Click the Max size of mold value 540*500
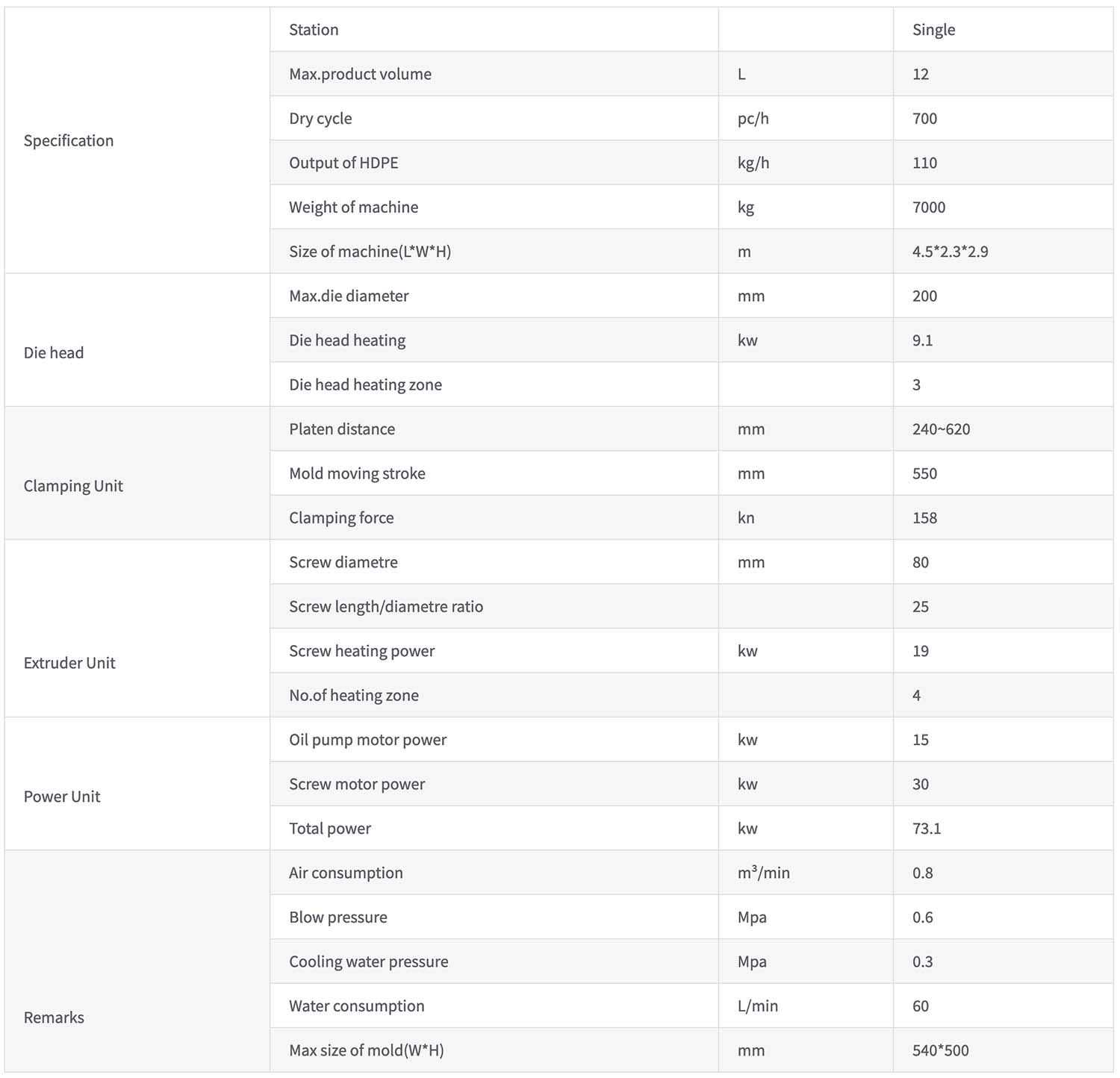This screenshot has width=1120, height=1078. pyautogui.click(x=940, y=1050)
